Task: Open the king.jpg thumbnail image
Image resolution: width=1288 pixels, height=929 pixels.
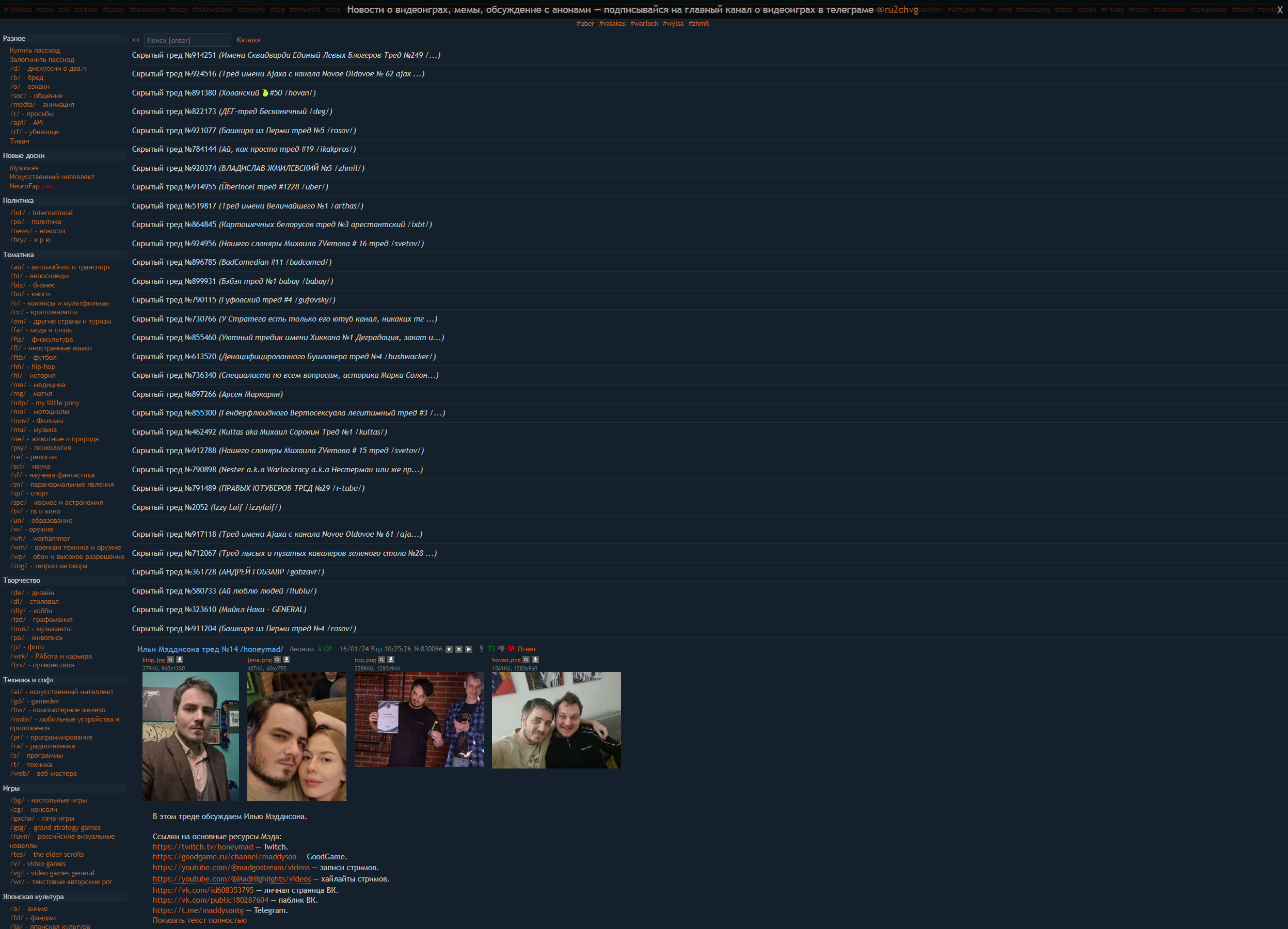Action: [190, 736]
